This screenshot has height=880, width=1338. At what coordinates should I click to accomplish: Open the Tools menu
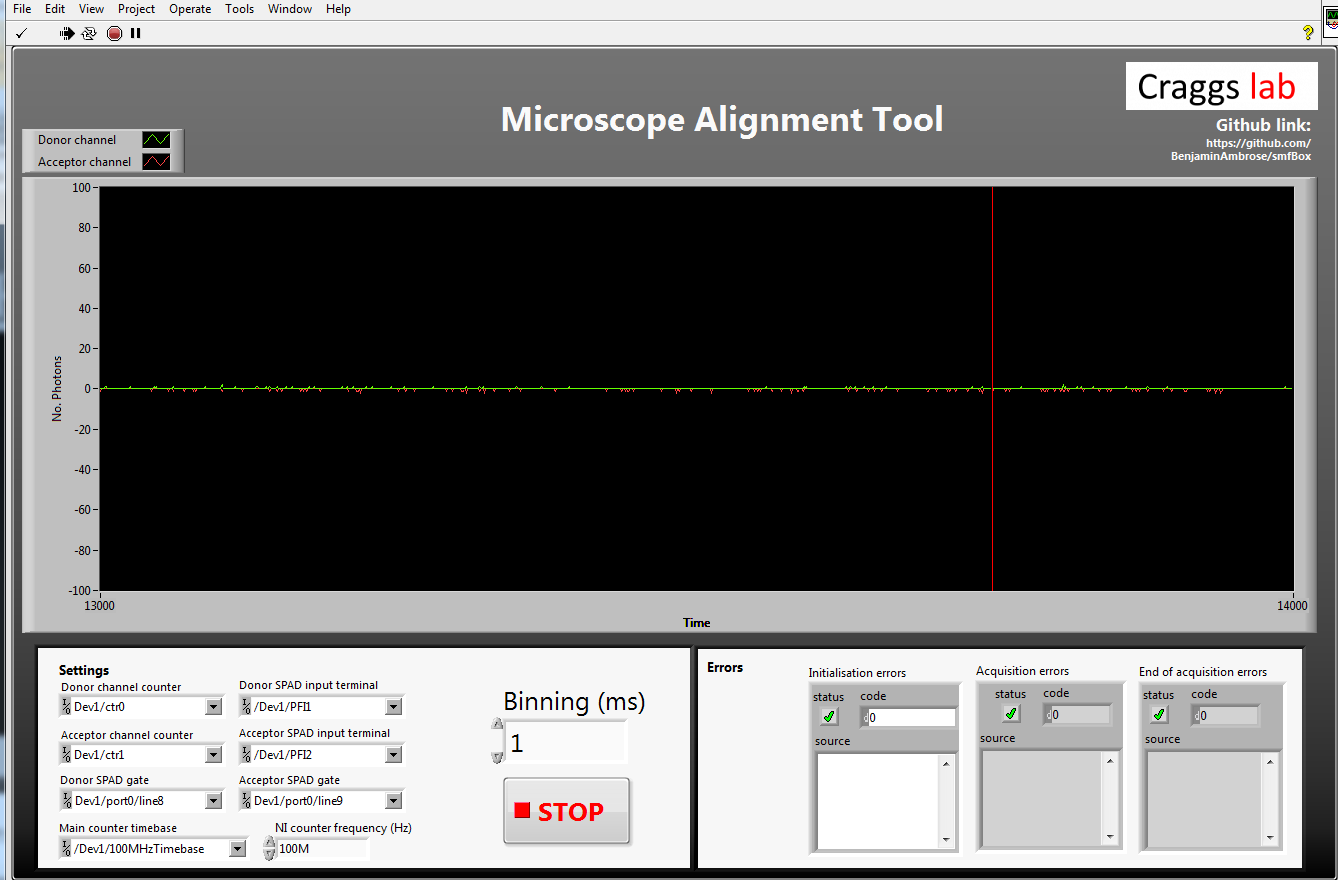[239, 9]
